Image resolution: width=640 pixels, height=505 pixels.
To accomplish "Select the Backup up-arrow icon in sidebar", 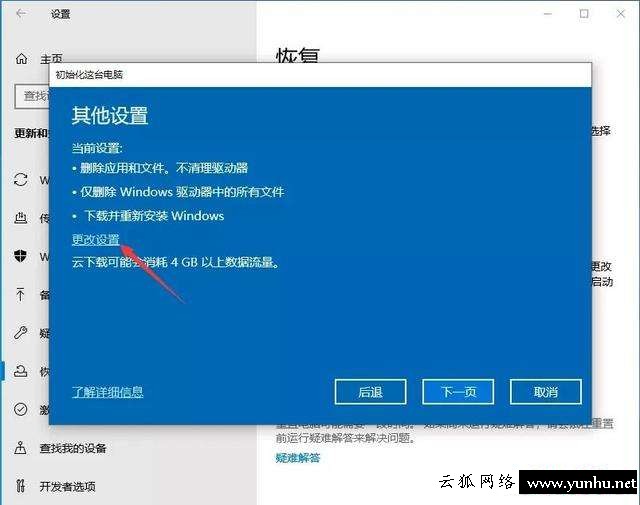I will click(20, 294).
